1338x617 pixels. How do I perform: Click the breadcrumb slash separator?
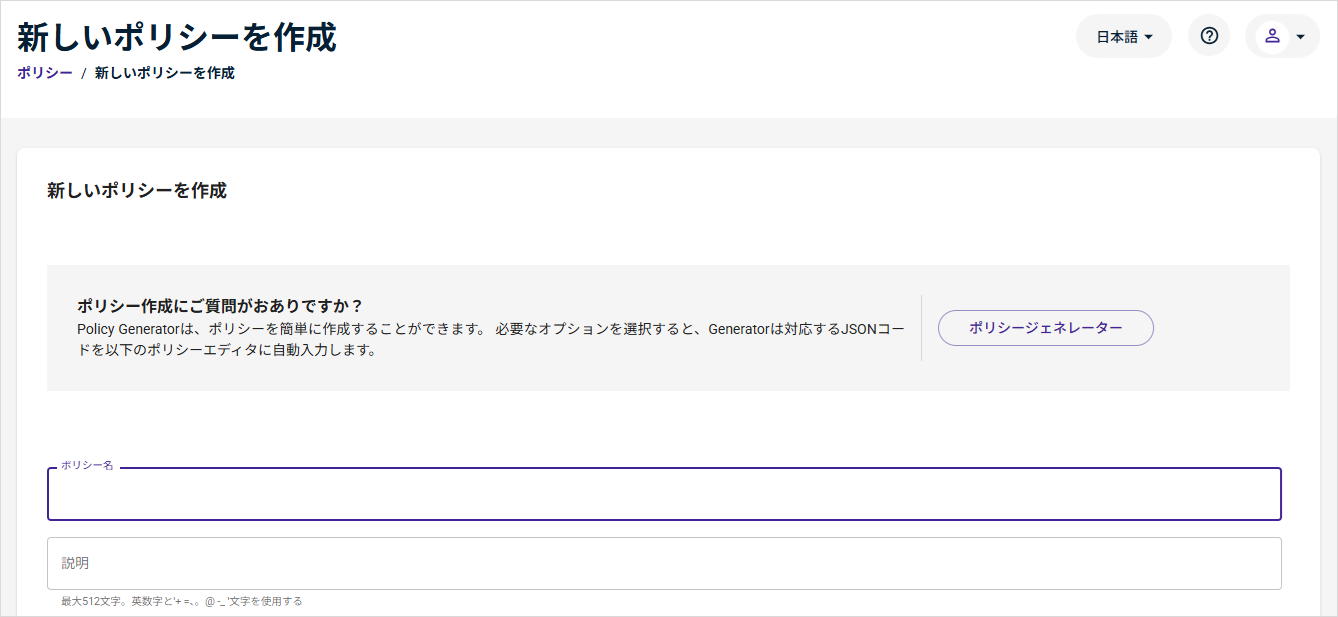point(84,73)
